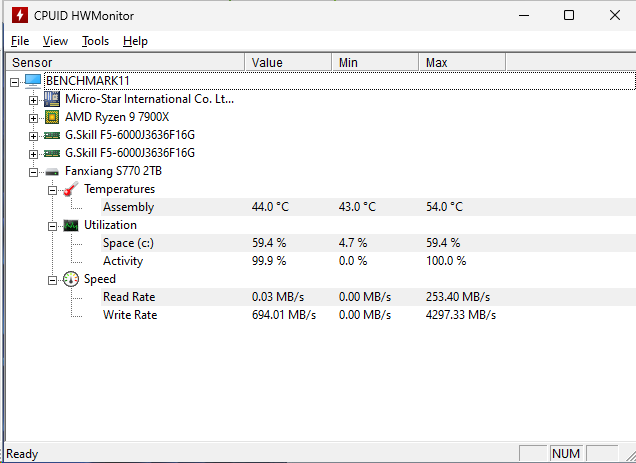Viewport: 636px width, 463px height.
Task: Click the BENCHMARK11 computer monitor icon
Action: [33, 81]
